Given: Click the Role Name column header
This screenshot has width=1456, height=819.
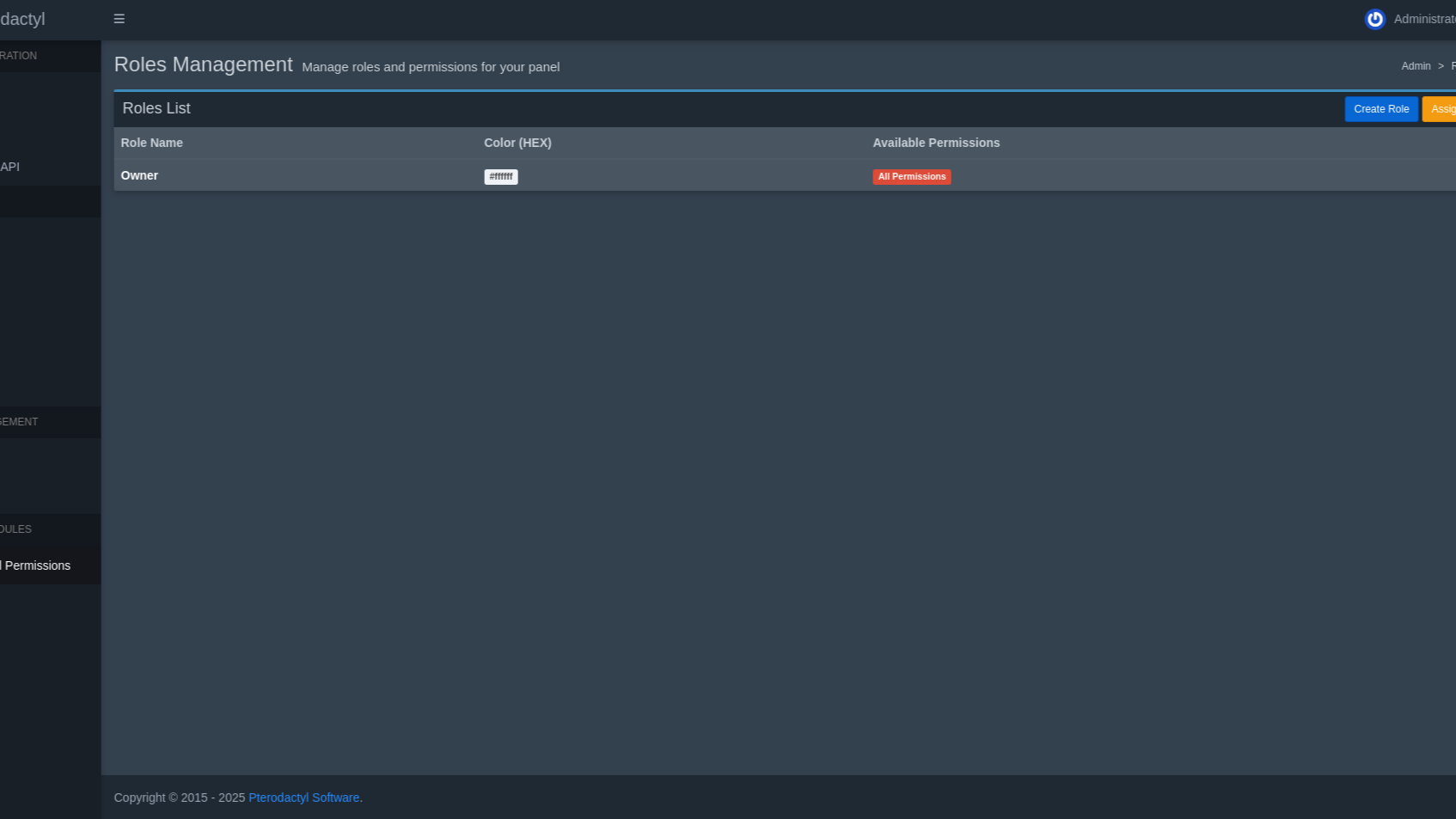Looking at the screenshot, I should pos(151,143).
